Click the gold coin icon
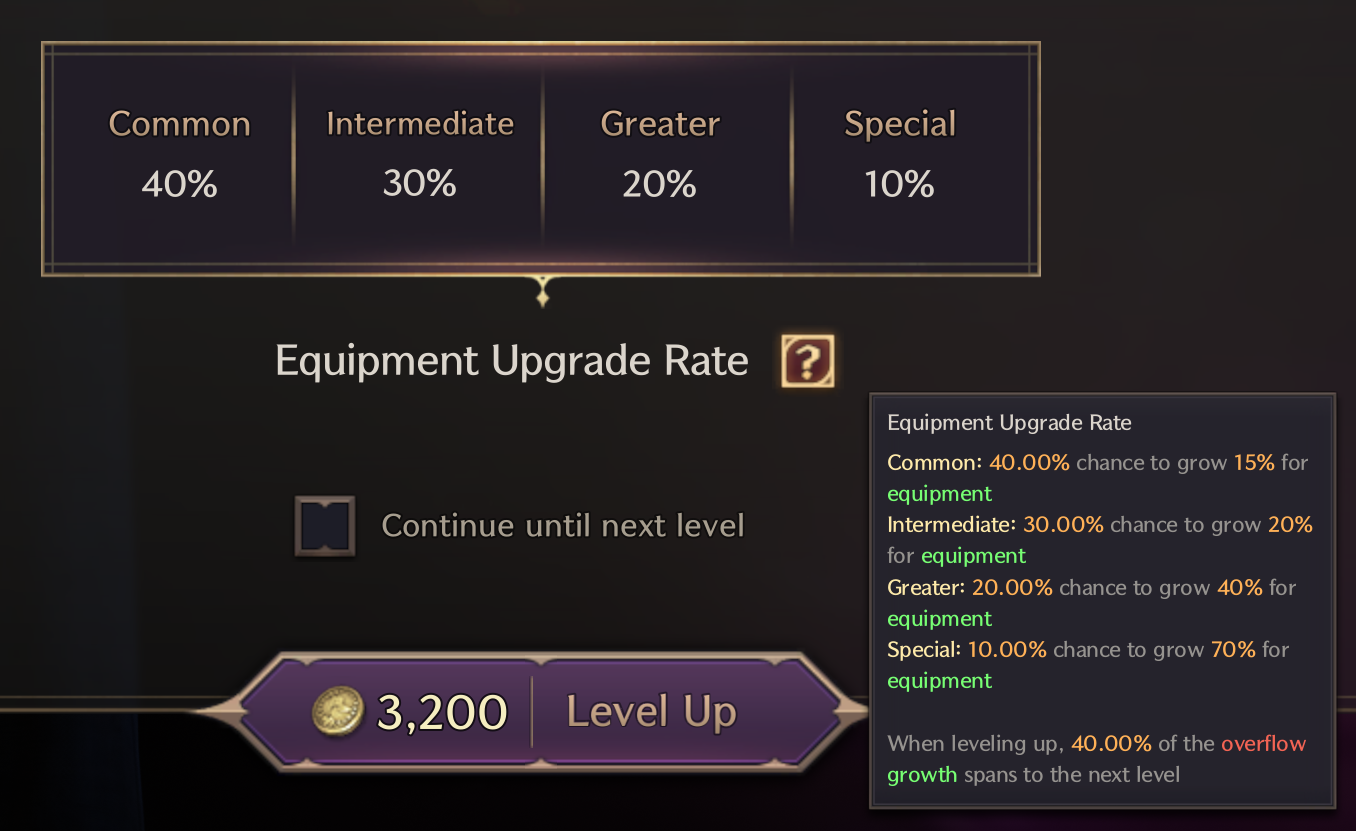The width and height of the screenshot is (1356, 831). (x=338, y=712)
